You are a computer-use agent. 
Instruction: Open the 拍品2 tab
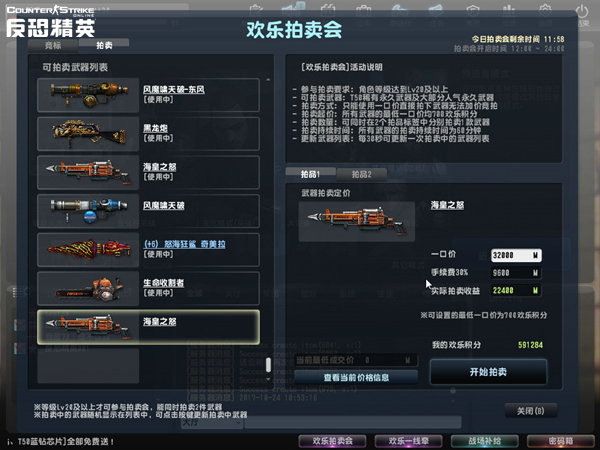pyautogui.click(x=362, y=174)
